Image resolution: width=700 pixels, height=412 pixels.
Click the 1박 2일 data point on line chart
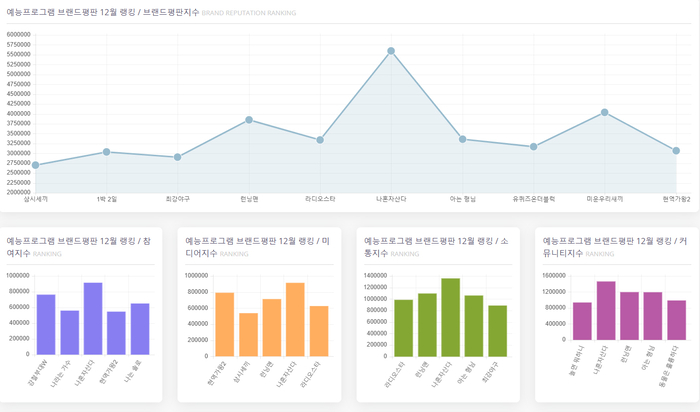[107, 152]
